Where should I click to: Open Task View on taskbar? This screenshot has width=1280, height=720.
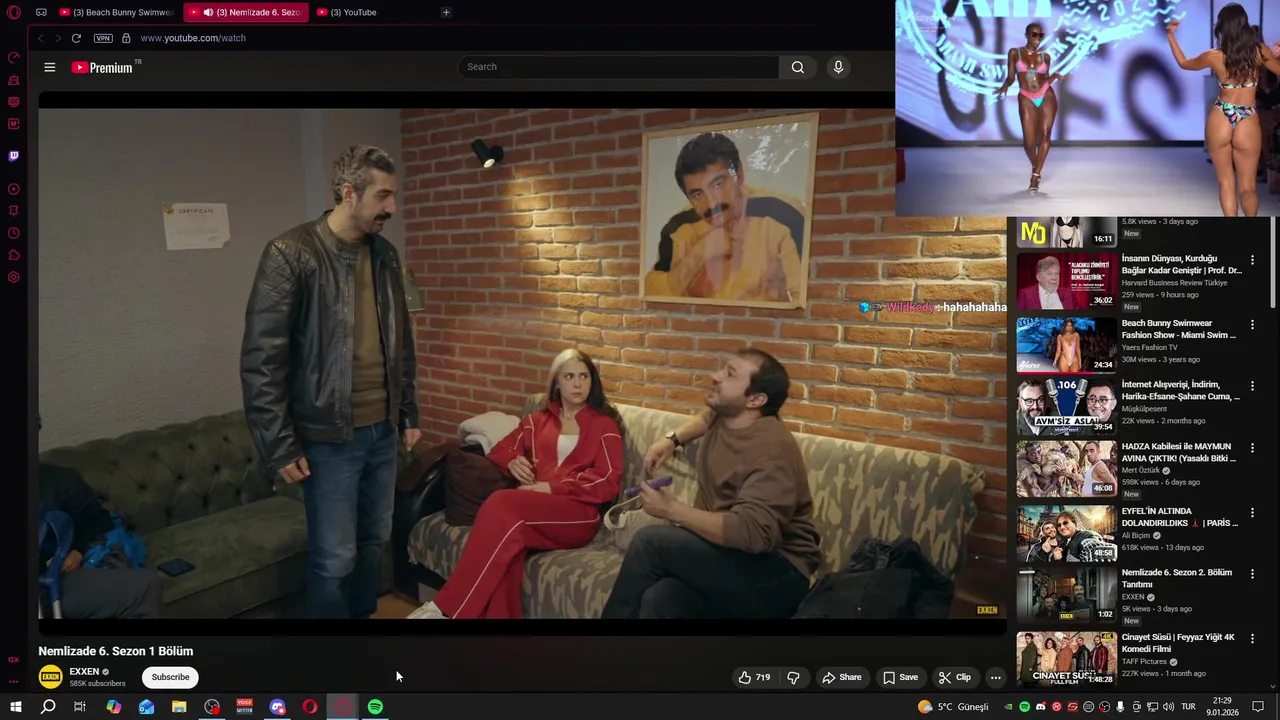pos(80,707)
